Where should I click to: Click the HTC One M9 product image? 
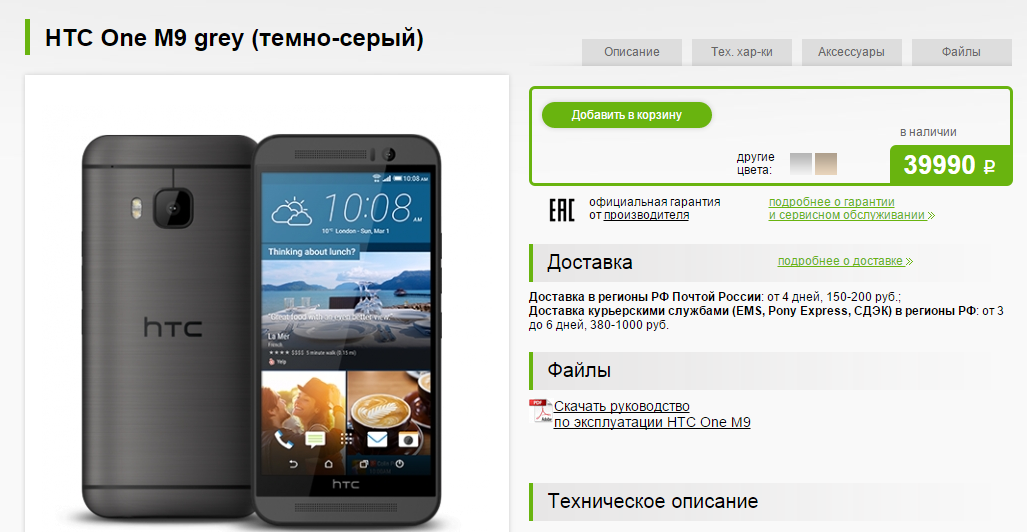[262, 328]
